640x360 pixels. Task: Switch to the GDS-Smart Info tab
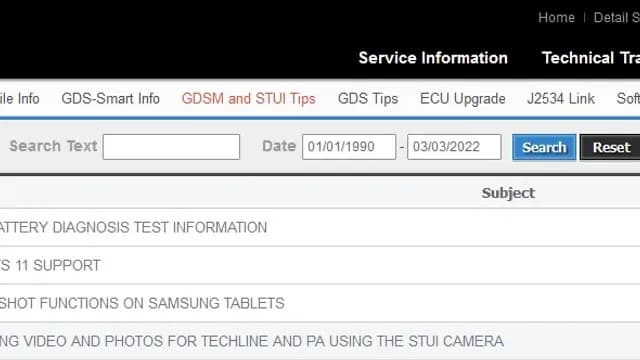tap(110, 98)
